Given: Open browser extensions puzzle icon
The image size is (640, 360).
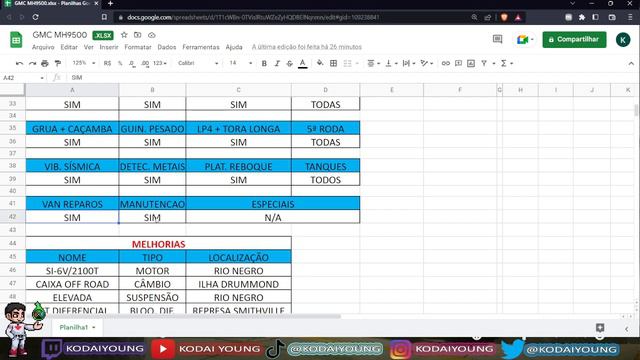Looking at the screenshot, I should [x=582, y=17].
